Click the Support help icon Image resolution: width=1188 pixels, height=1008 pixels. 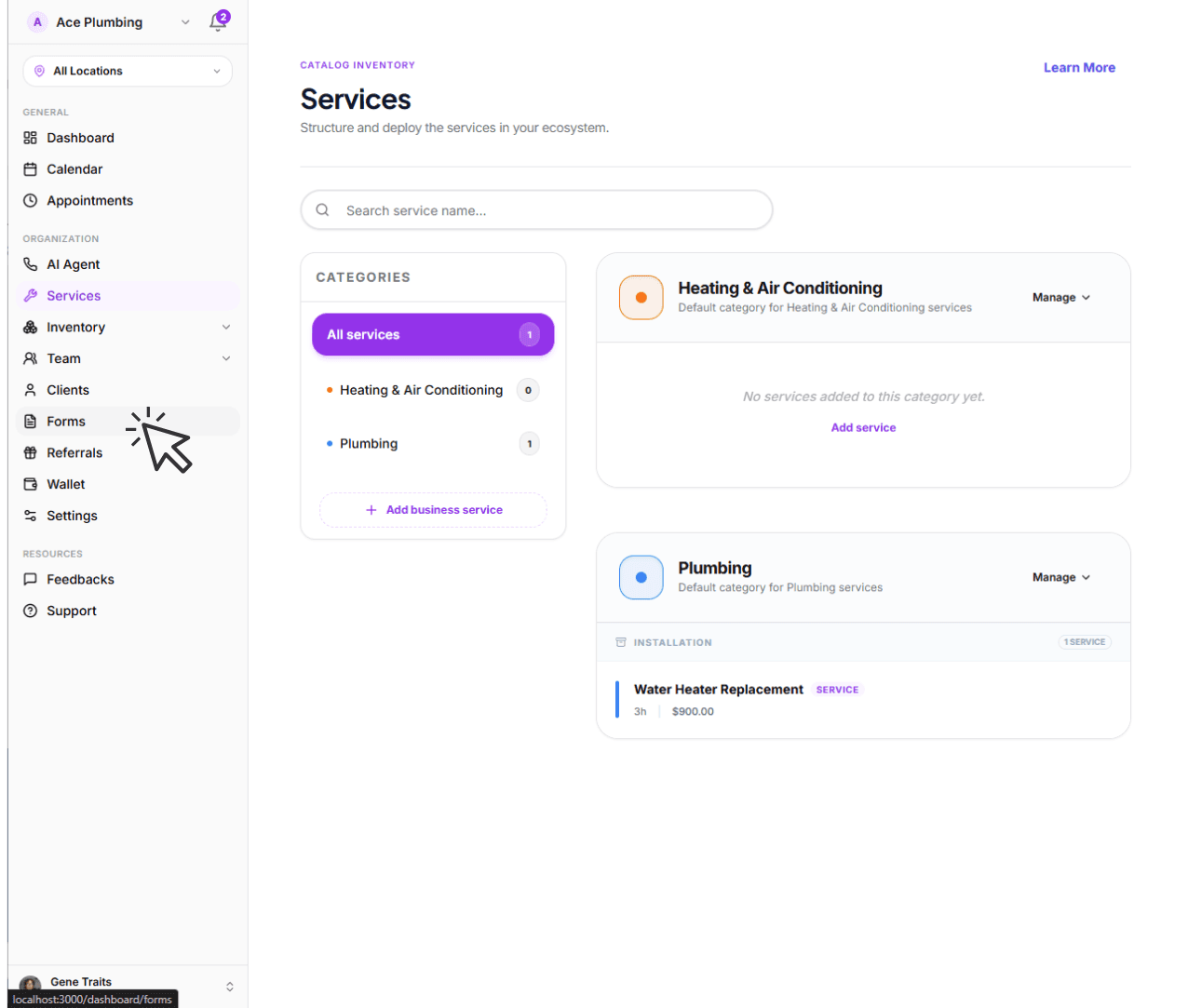coord(30,611)
